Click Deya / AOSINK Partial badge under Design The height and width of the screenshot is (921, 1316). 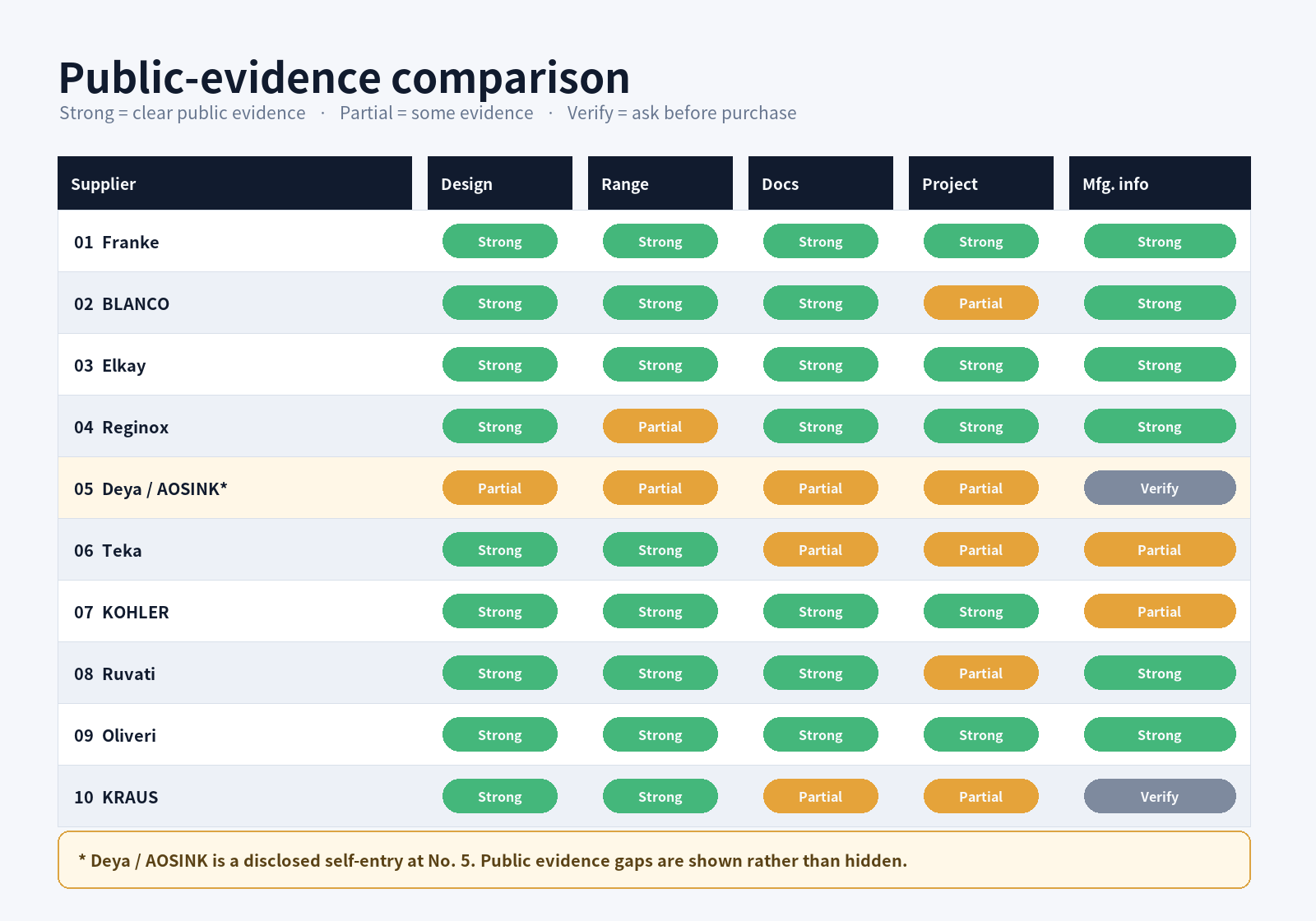(x=500, y=488)
